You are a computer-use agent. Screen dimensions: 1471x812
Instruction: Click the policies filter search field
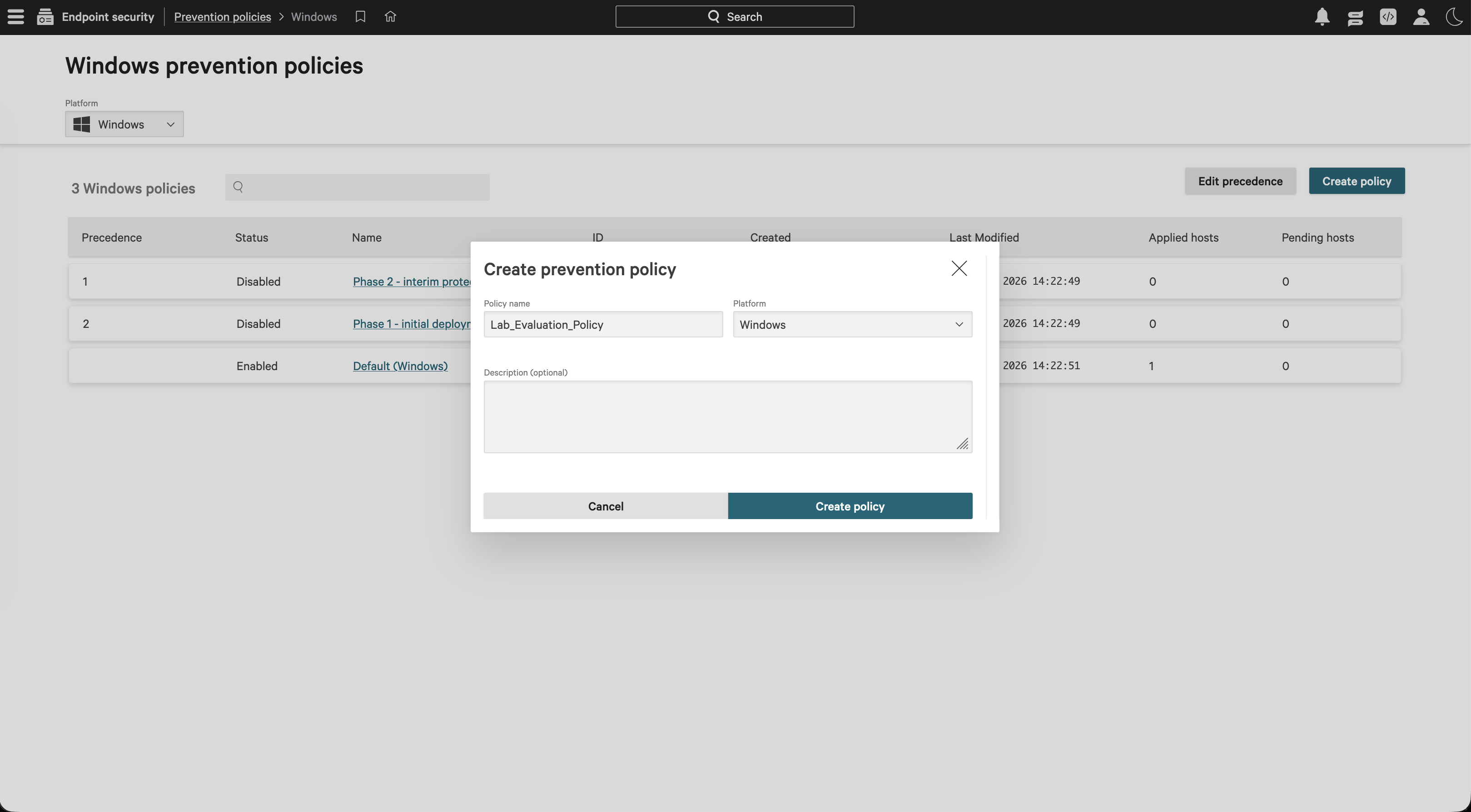coord(358,187)
